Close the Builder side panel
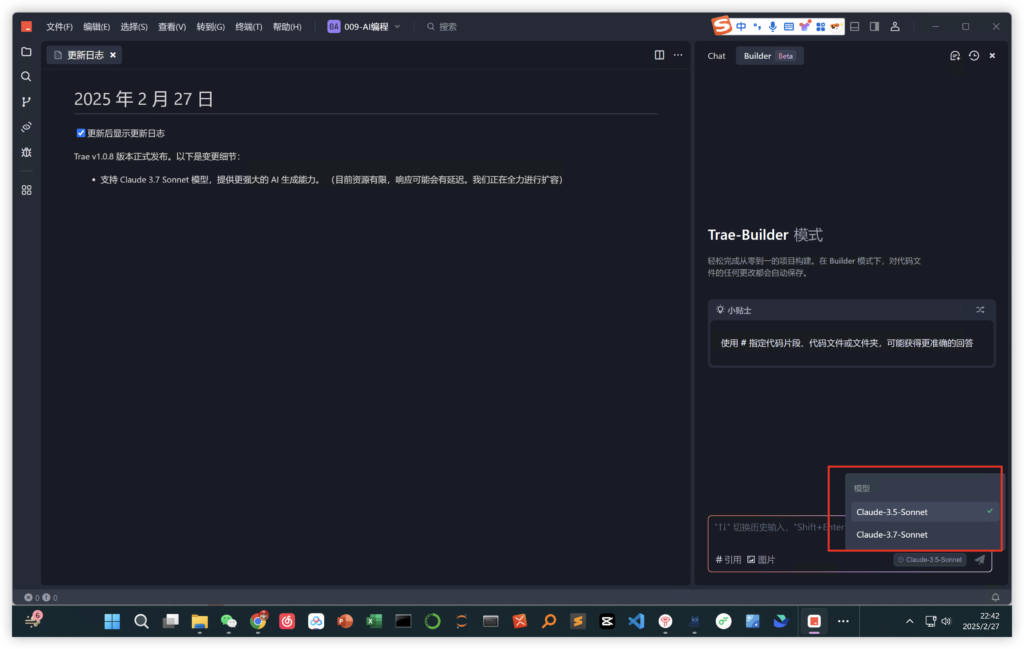Image resolution: width=1024 pixels, height=649 pixels. coord(992,55)
